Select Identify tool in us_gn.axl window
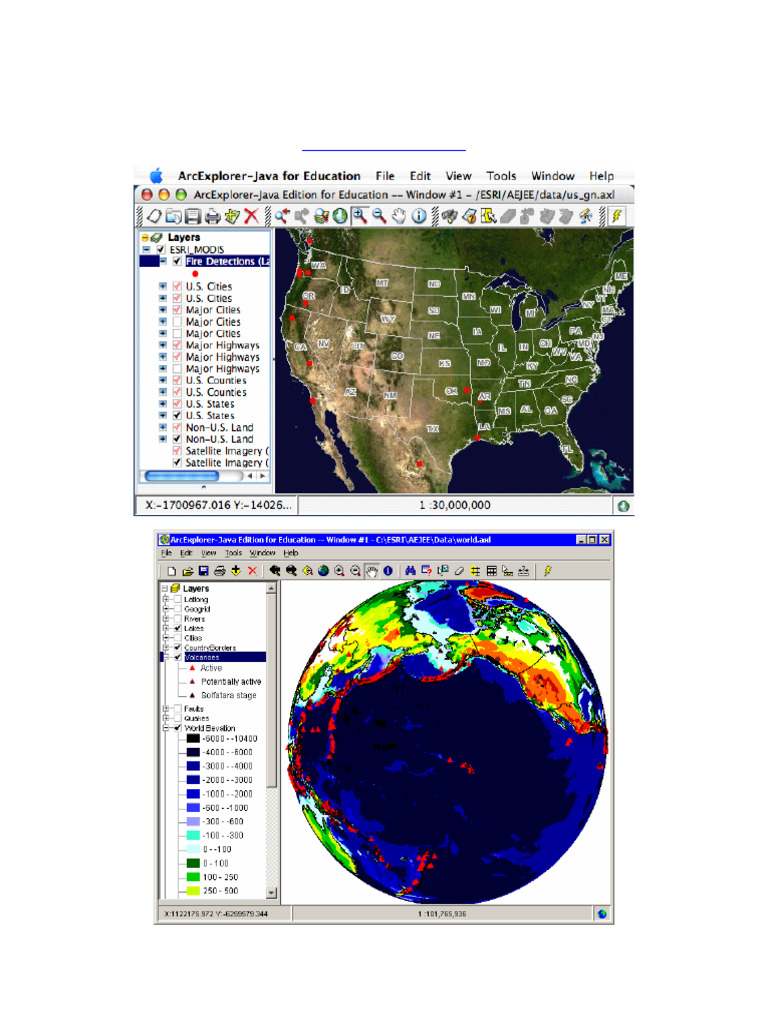The image size is (768, 1024). [419, 216]
